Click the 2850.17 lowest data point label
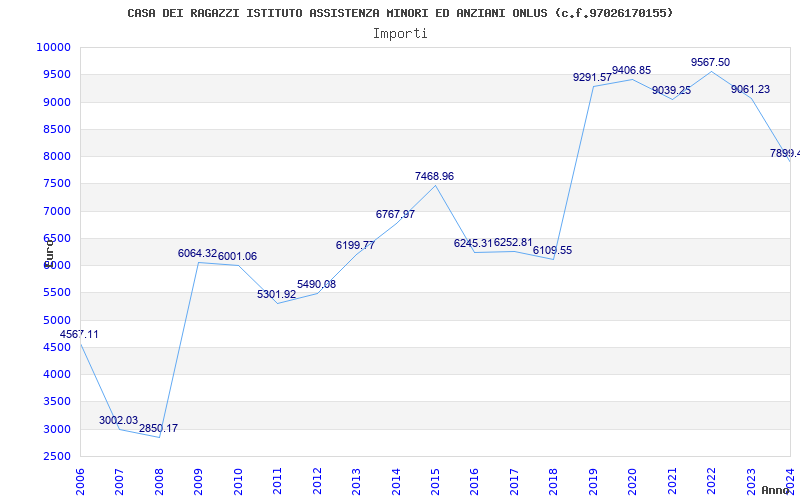 pyautogui.click(x=159, y=428)
